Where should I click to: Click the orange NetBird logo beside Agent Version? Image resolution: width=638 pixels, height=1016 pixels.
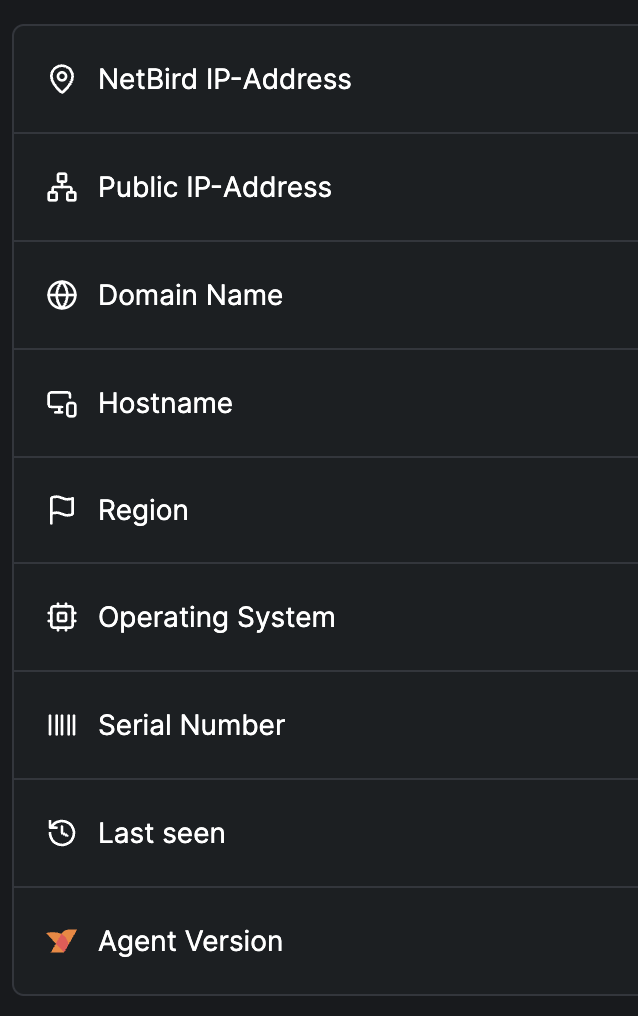[x=62, y=941]
